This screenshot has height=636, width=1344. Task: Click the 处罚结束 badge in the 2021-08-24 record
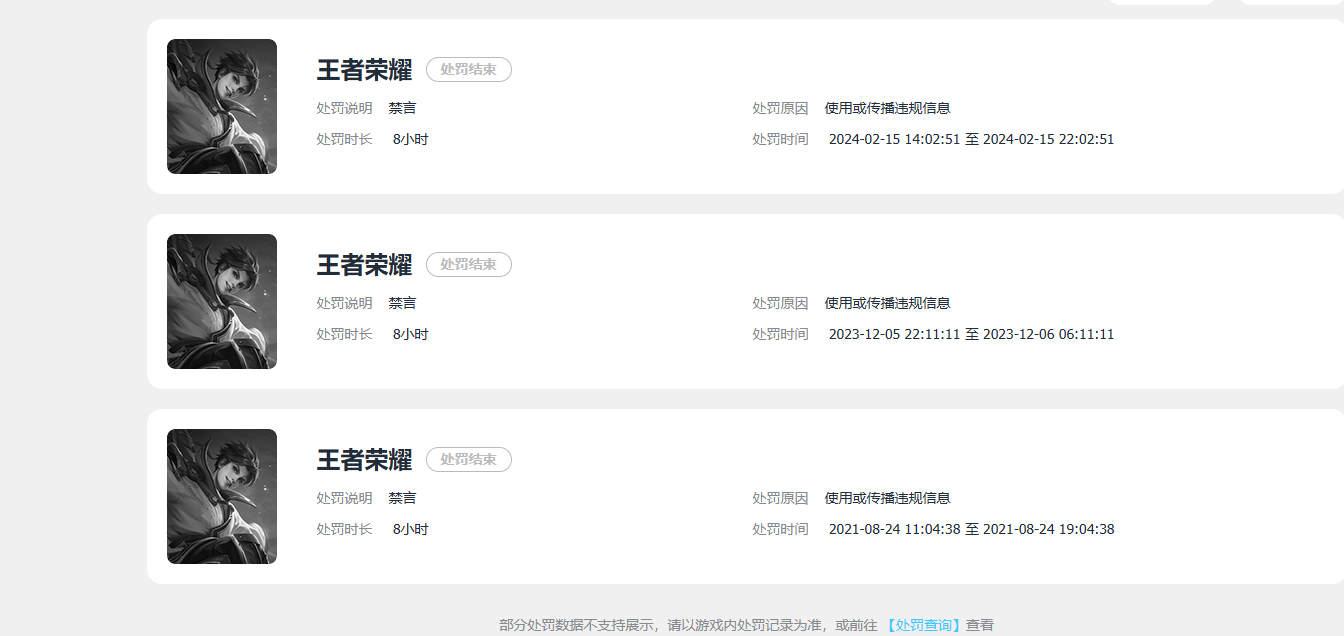click(x=469, y=459)
